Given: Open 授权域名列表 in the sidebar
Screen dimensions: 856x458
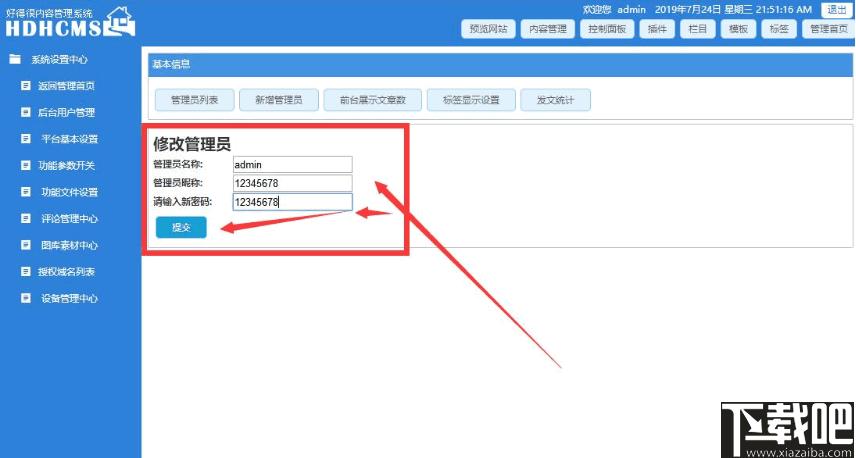Looking at the screenshot, I should (x=67, y=272).
